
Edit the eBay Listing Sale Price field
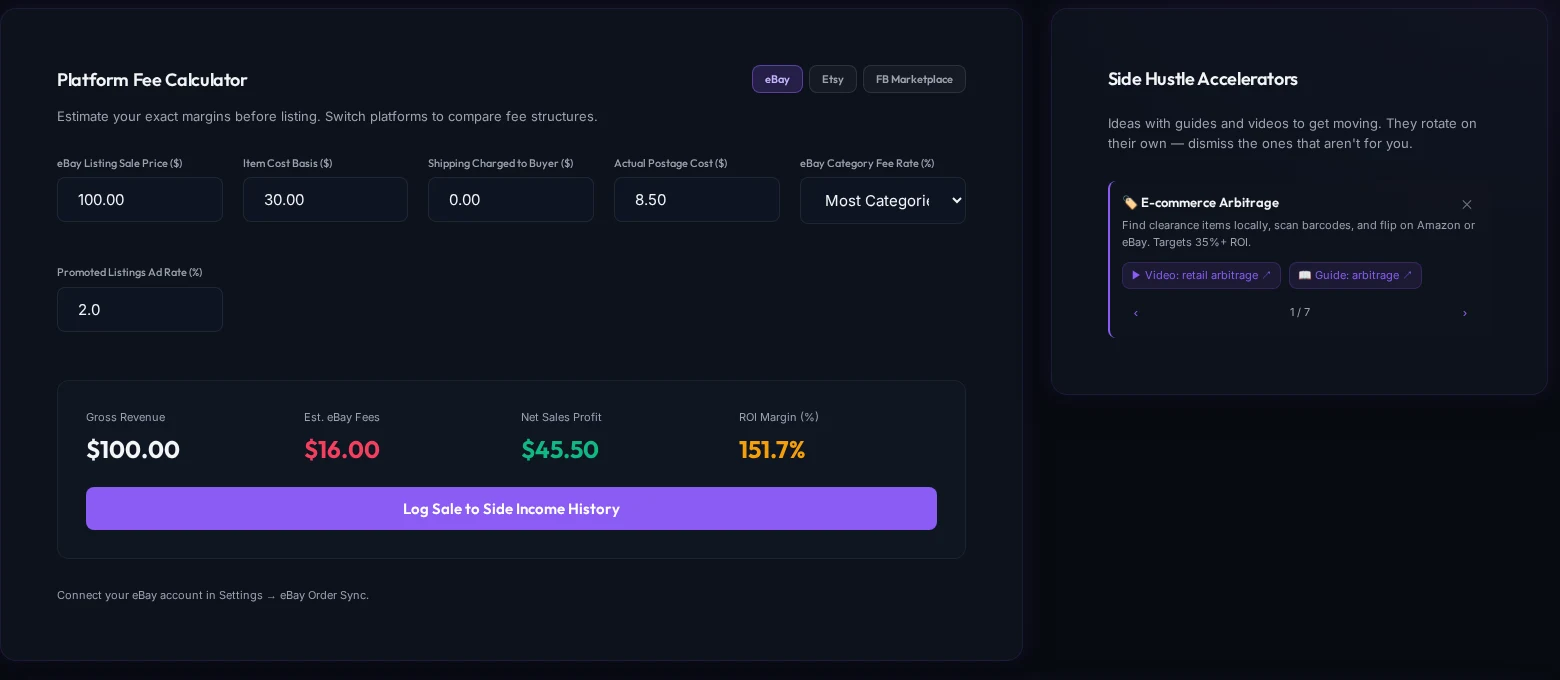click(x=140, y=200)
